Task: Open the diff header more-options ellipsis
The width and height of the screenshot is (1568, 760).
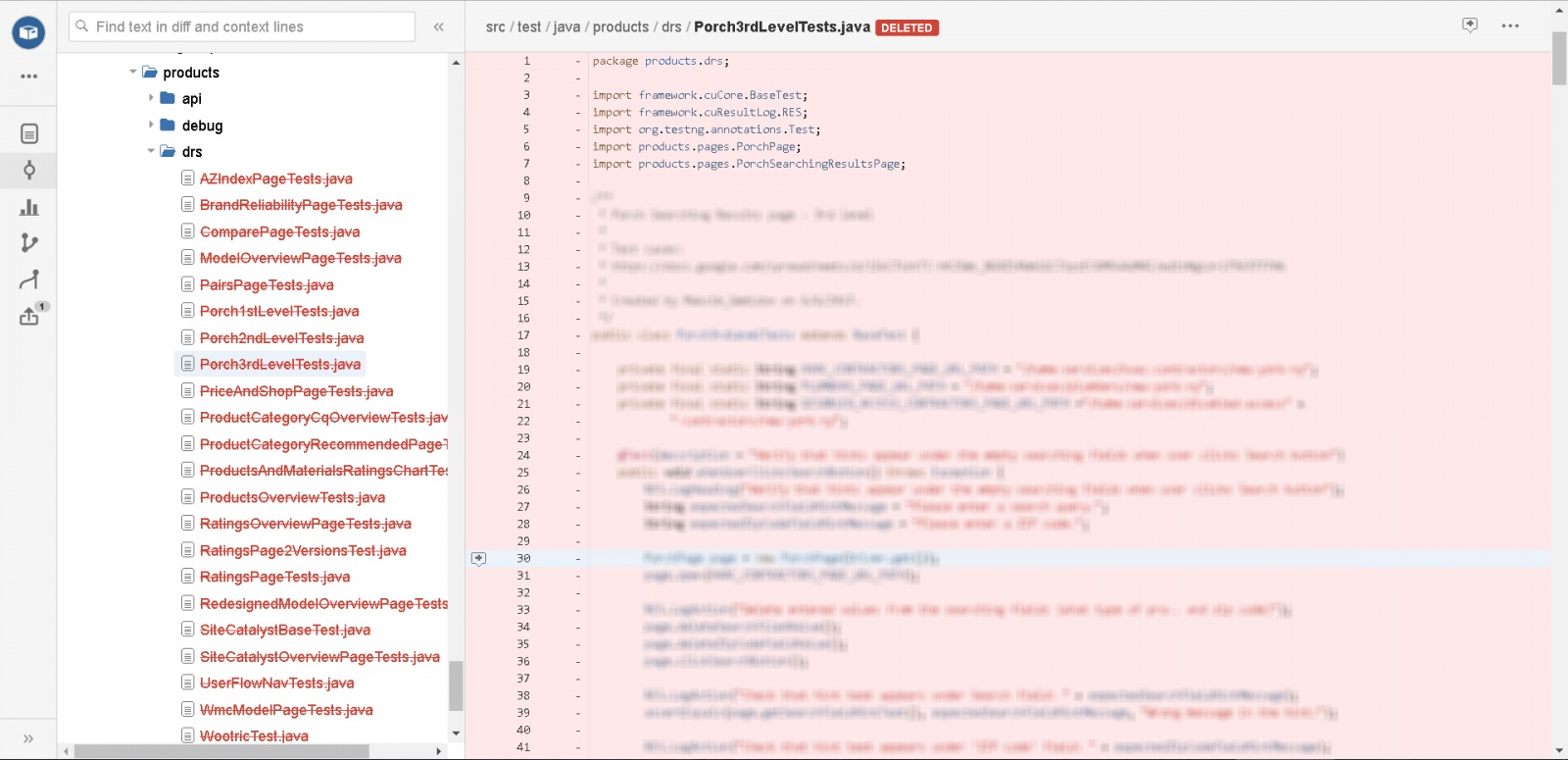Action: click(x=1510, y=26)
